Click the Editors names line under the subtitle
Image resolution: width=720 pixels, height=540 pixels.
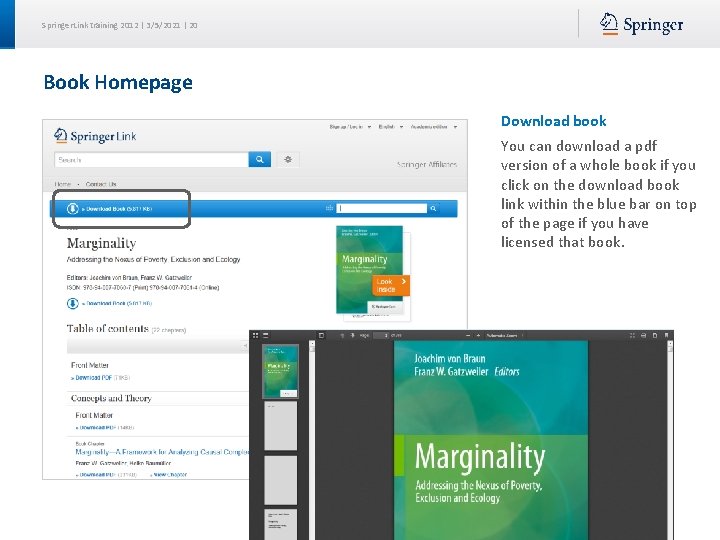pos(129,277)
